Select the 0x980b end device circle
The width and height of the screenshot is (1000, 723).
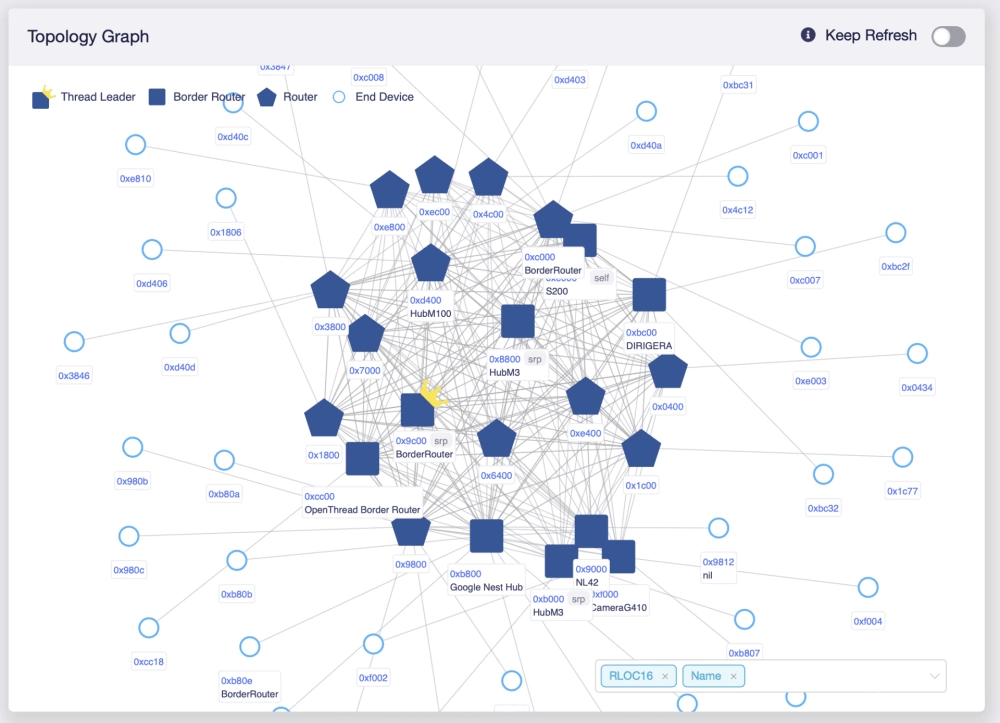(133, 447)
